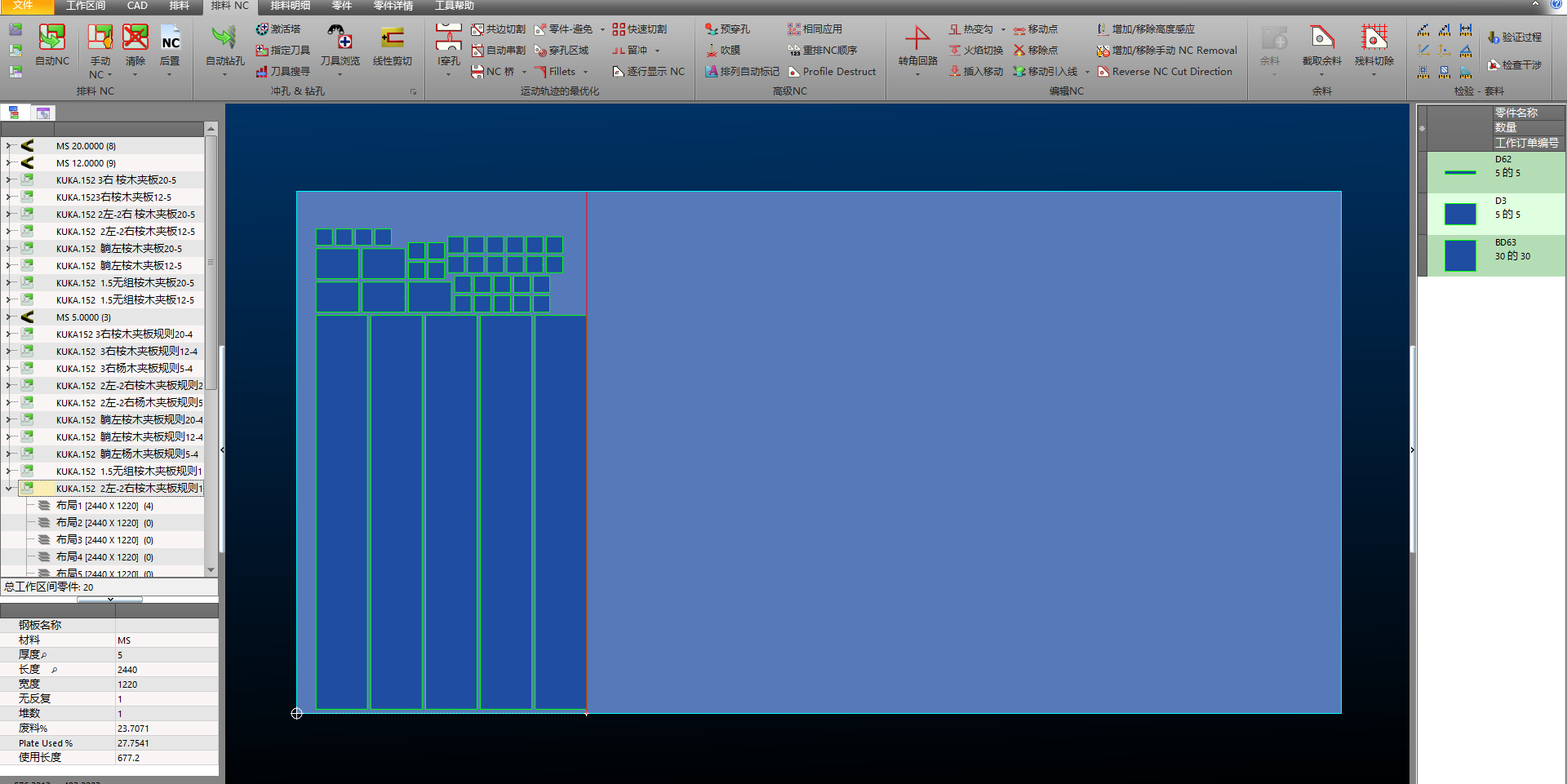The width and height of the screenshot is (1567, 784).
Task: Open the 零件-避免 dropdown arrow
Action: (602, 29)
